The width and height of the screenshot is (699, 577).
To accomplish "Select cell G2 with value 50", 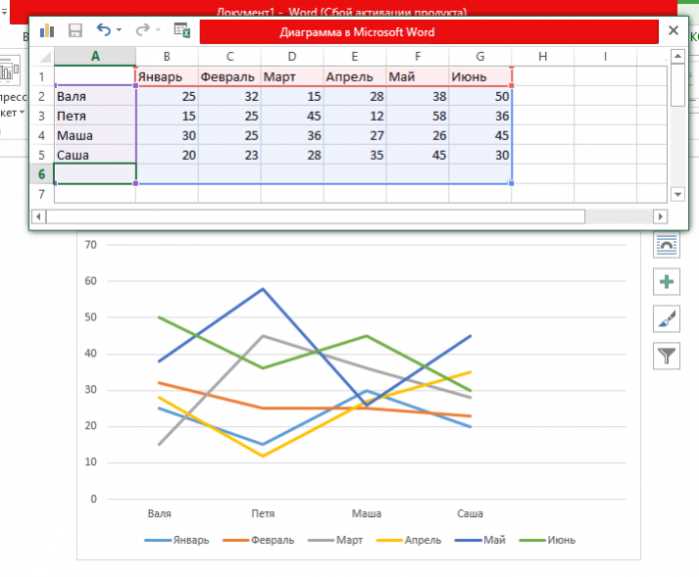I will pyautogui.click(x=480, y=96).
